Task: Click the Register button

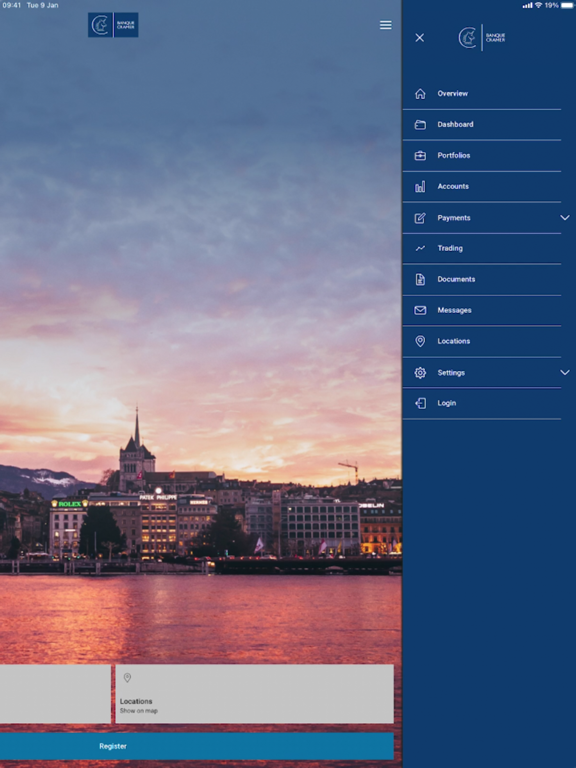Action: point(197,746)
